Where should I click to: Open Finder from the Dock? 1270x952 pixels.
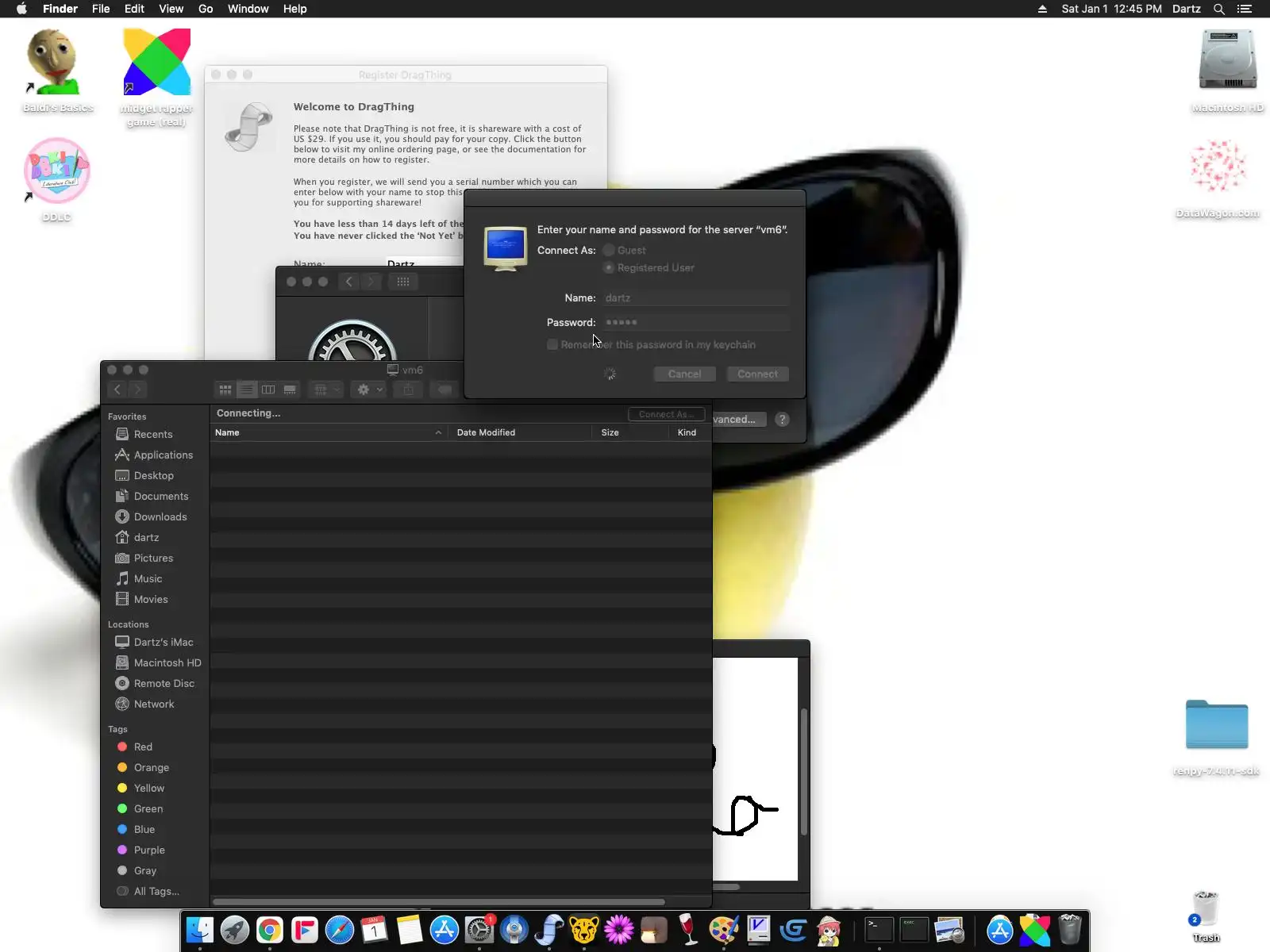pyautogui.click(x=200, y=930)
